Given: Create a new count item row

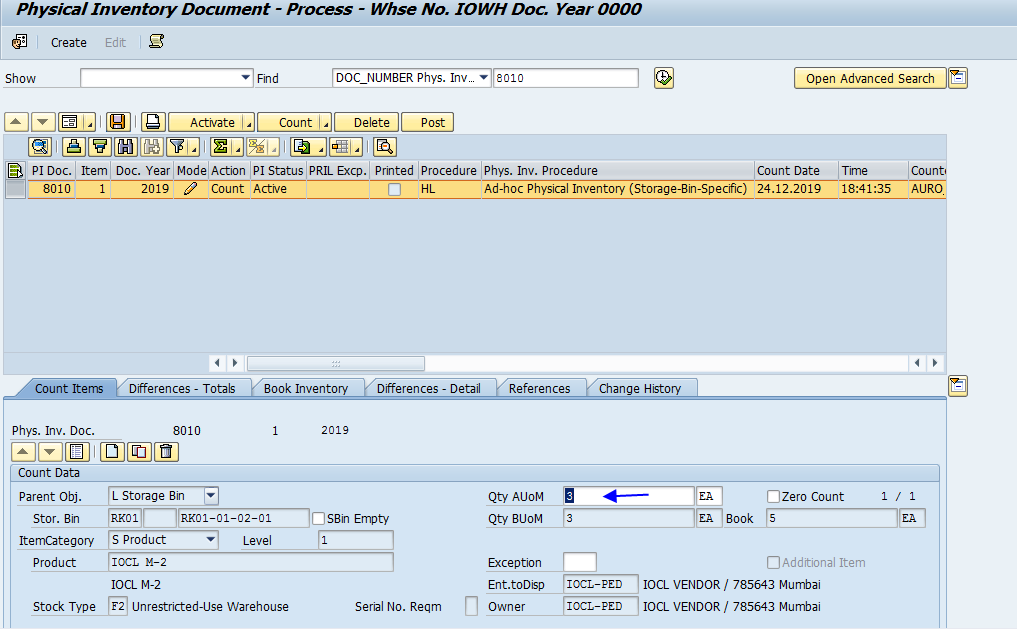Looking at the screenshot, I should 112,452.
